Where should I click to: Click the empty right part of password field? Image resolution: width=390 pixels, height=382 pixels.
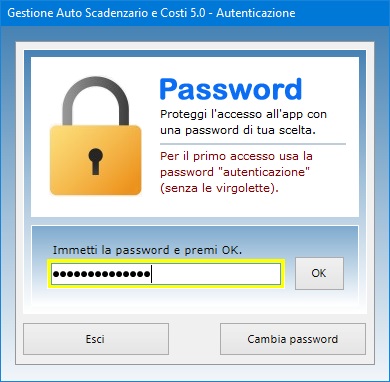coord(216,274)
